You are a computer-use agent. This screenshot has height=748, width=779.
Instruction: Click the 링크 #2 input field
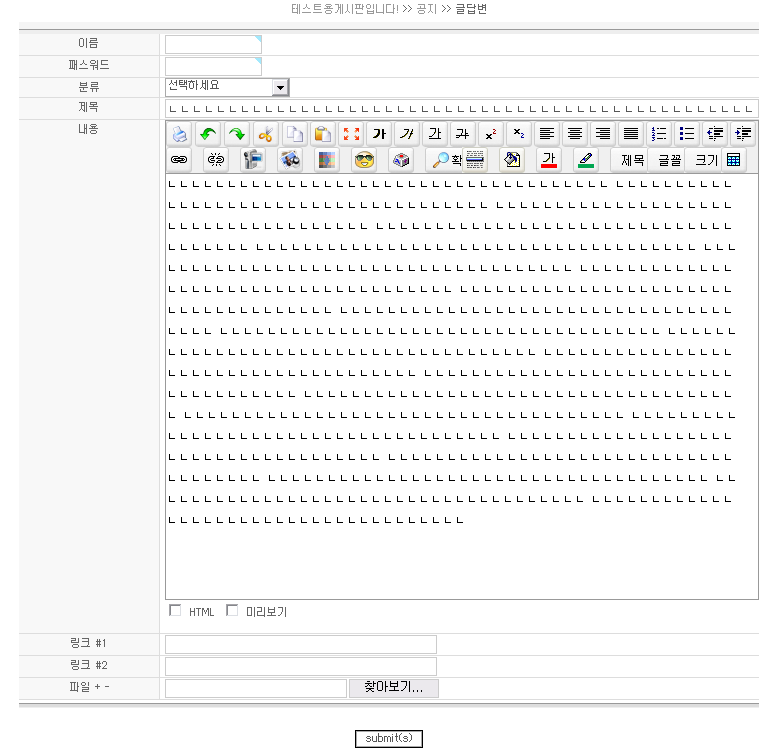point(301,667)
